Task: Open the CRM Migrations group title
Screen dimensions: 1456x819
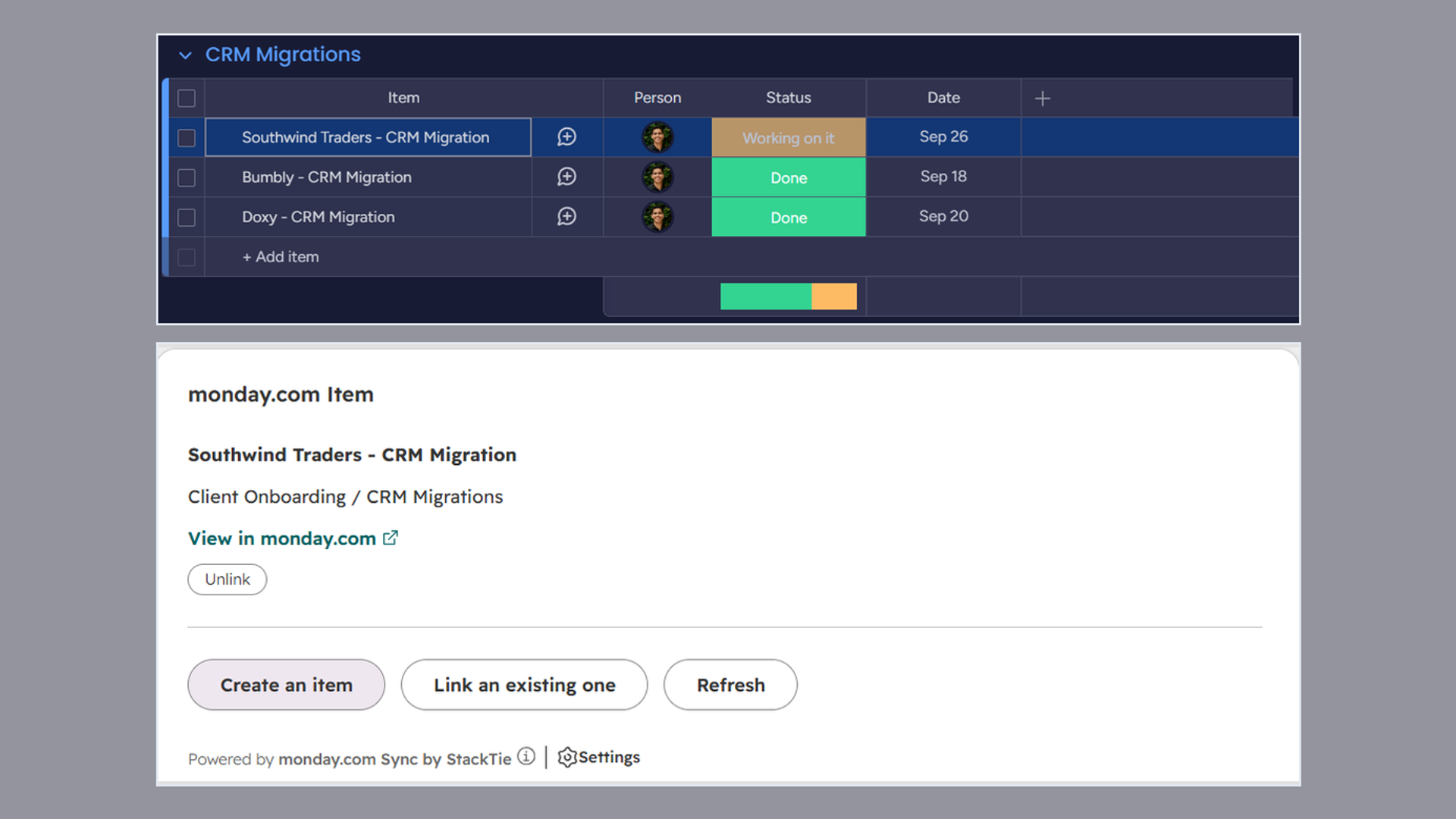Action: 283,55
